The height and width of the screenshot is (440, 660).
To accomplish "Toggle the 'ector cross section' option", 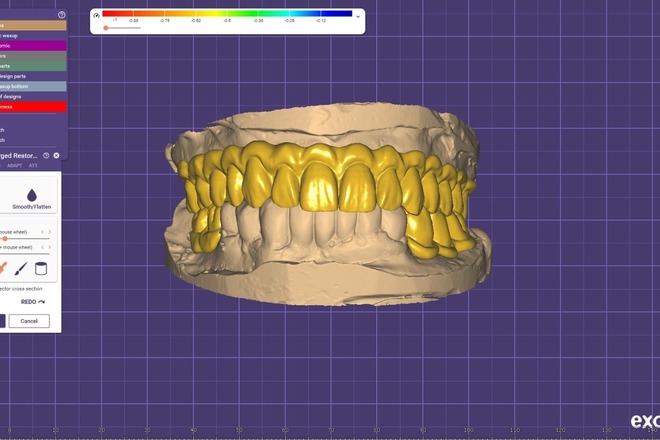I will (21, 289).
